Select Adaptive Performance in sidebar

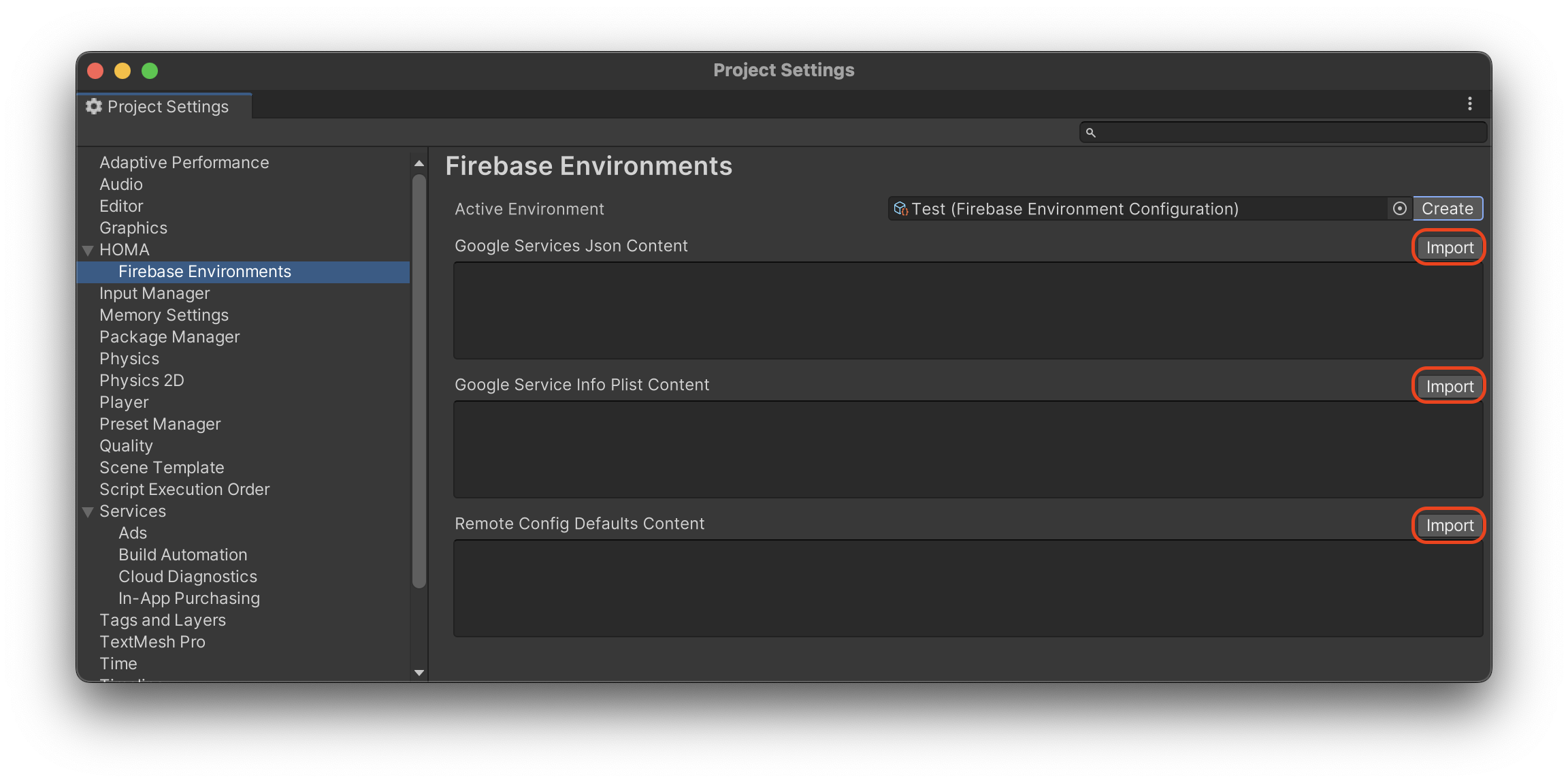pos(184,162)
